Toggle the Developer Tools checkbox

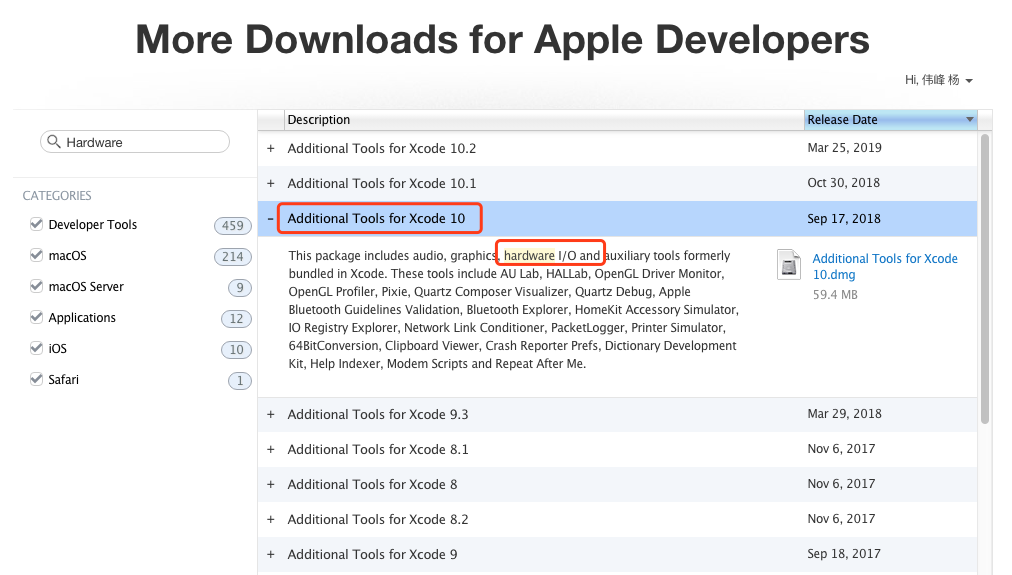pyautogui.click(x=36, y=224)
